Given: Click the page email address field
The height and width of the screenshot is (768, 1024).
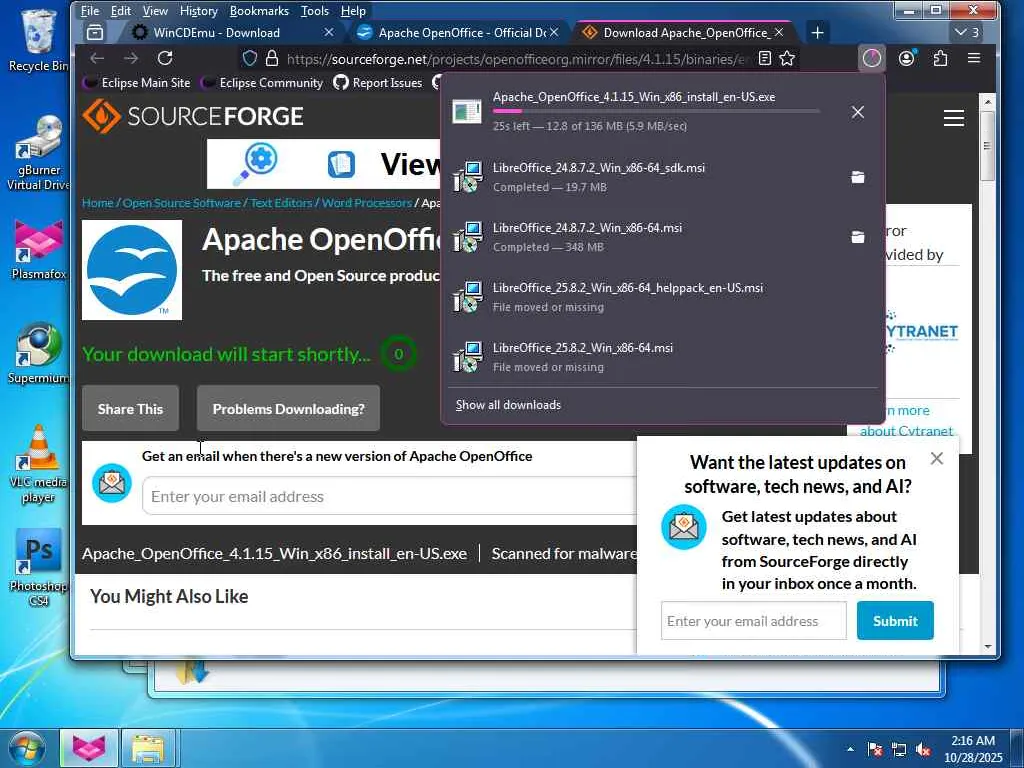Looking at the screenshot, I should coord(389,496).
